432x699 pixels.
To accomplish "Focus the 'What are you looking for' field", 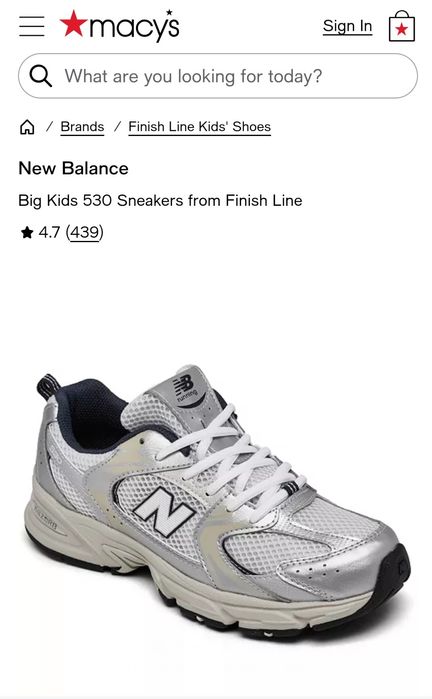I will (x=218, y=76).
